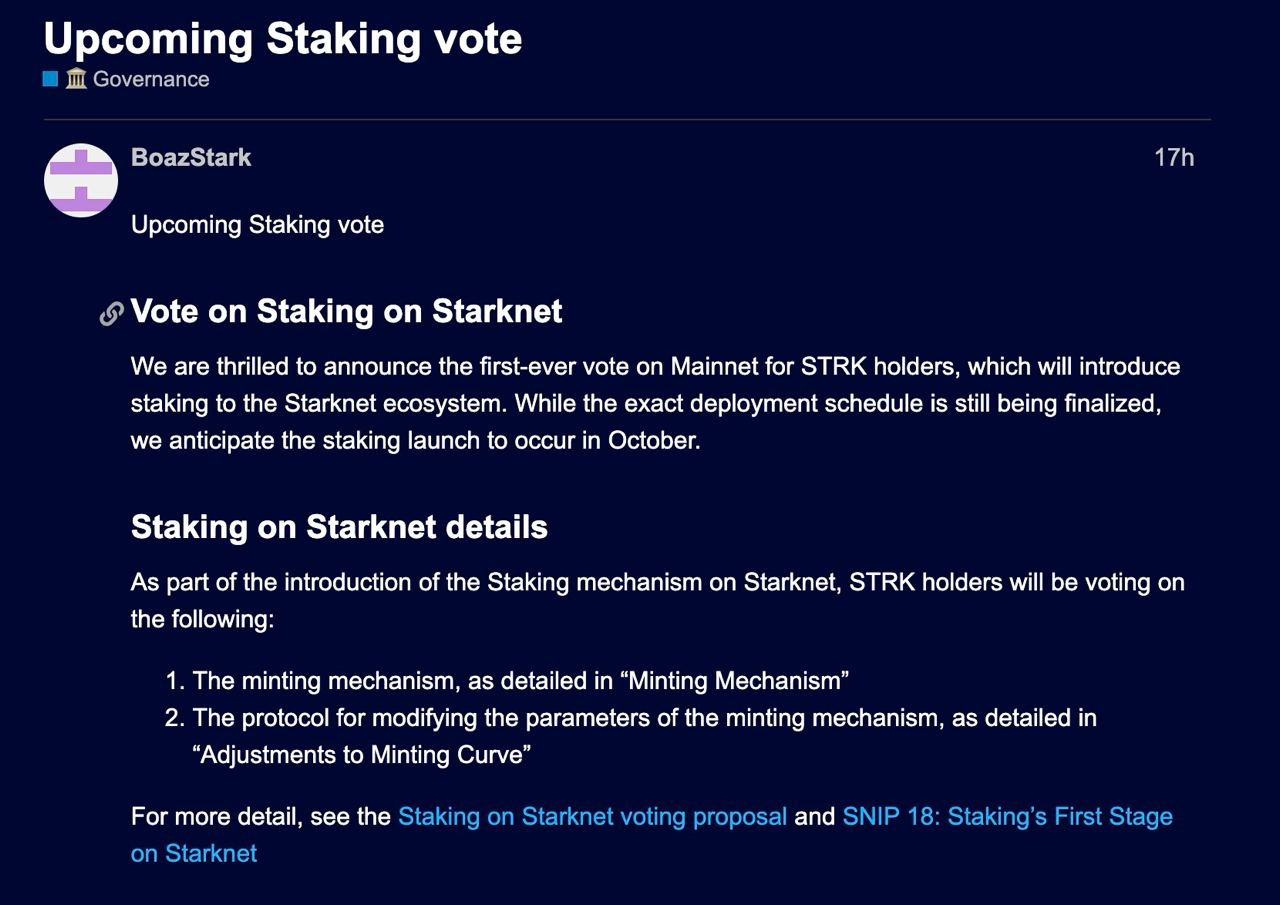
Task: Click the "For more detail, see the" text
Action: tap(260, 816)
